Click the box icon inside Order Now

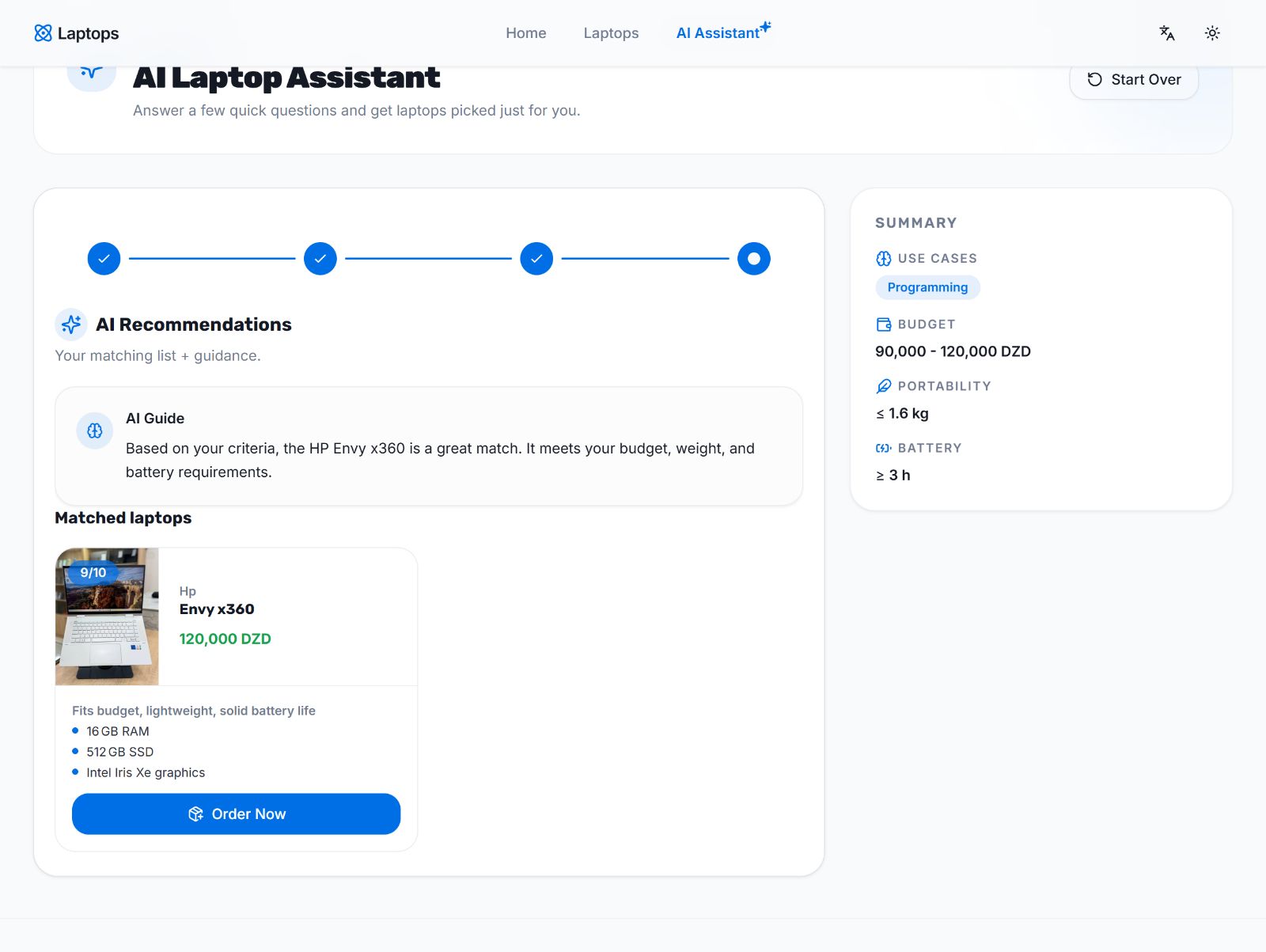pyautogui.click(x=195, y=814)
